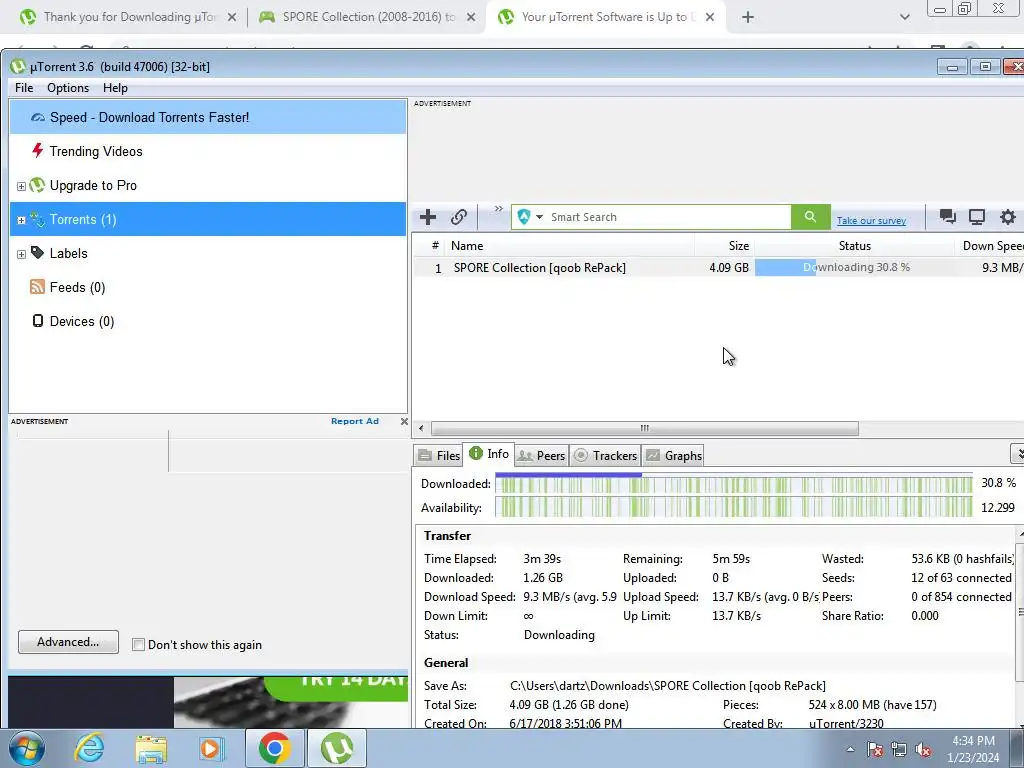Switch to SPORE Collection browser tab
This screenshot has width=1024, height=768.
(368, 17)
